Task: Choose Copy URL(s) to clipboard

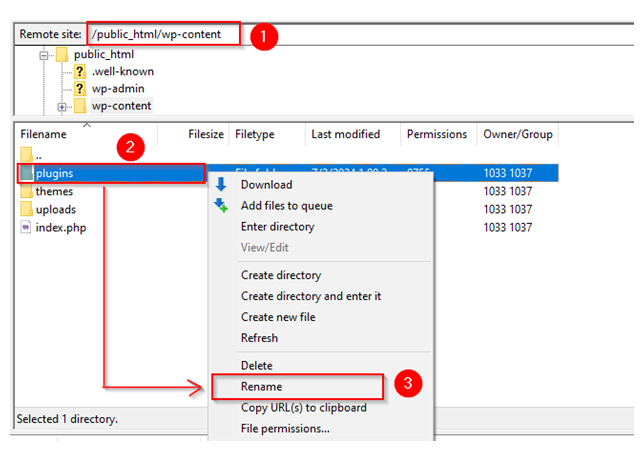Action: (x=321, y=408)
